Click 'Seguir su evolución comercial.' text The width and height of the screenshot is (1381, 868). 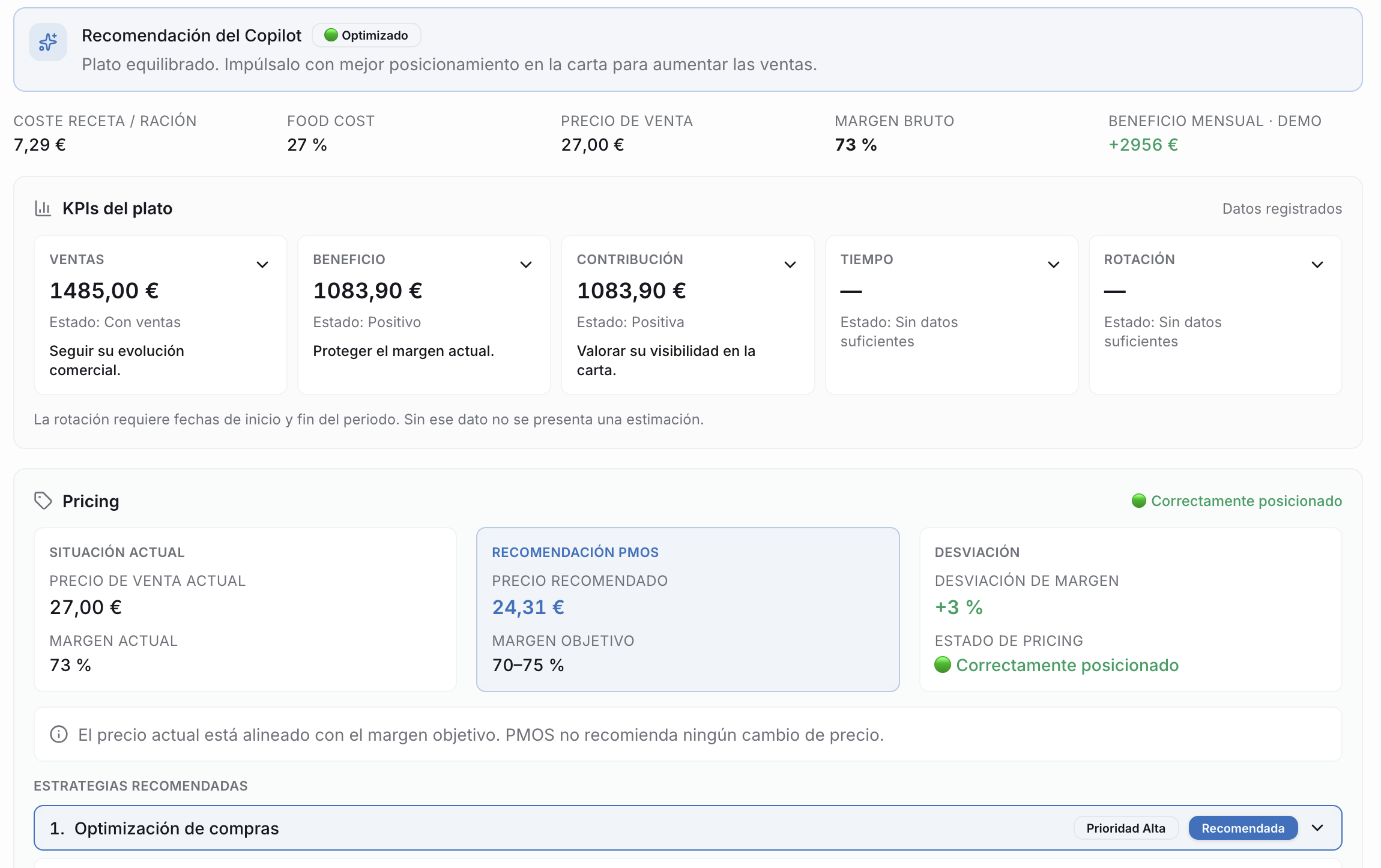pyautogui.click(x=116, y=360)
